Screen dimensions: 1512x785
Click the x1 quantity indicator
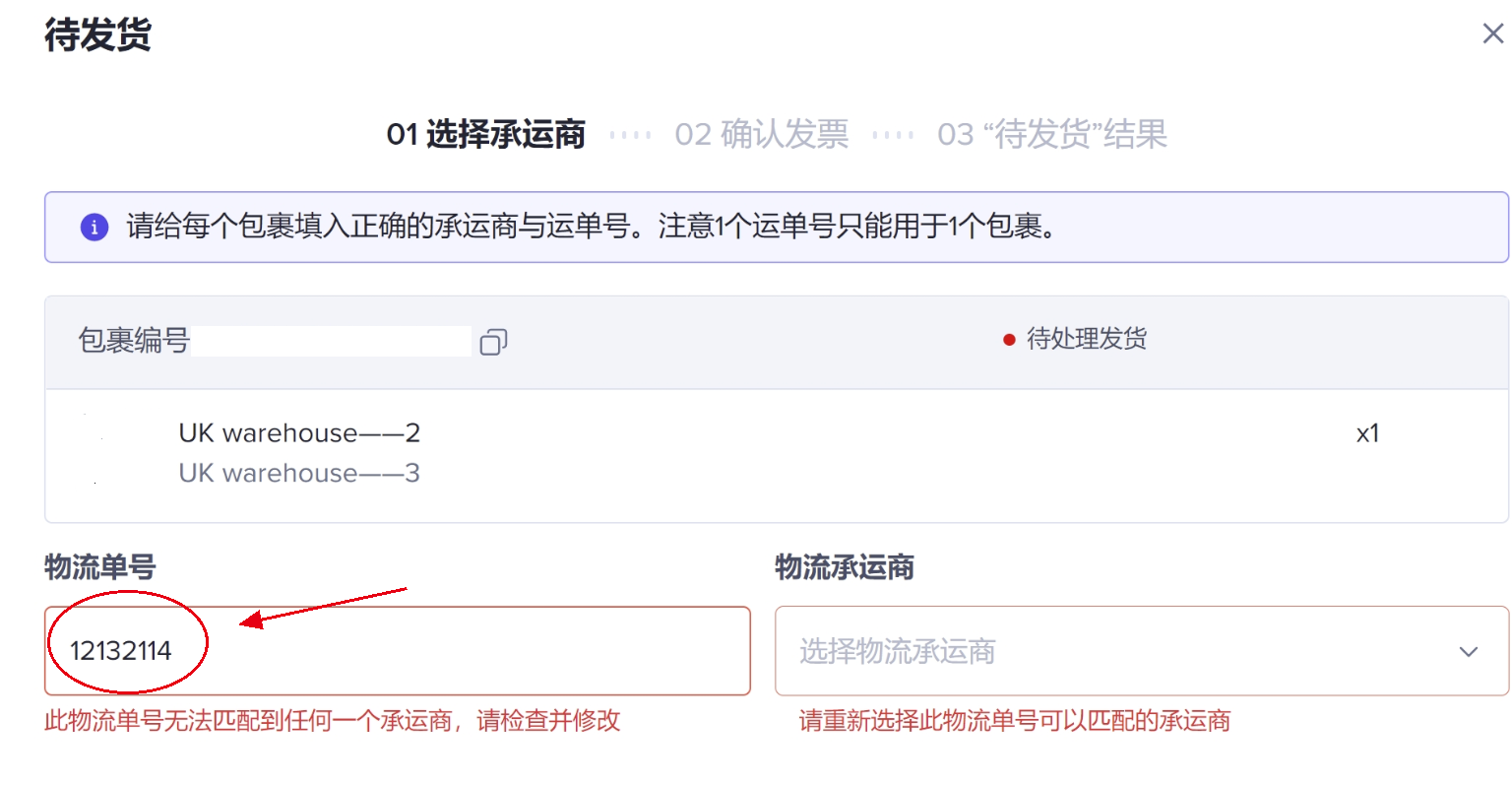[1367, 434]
